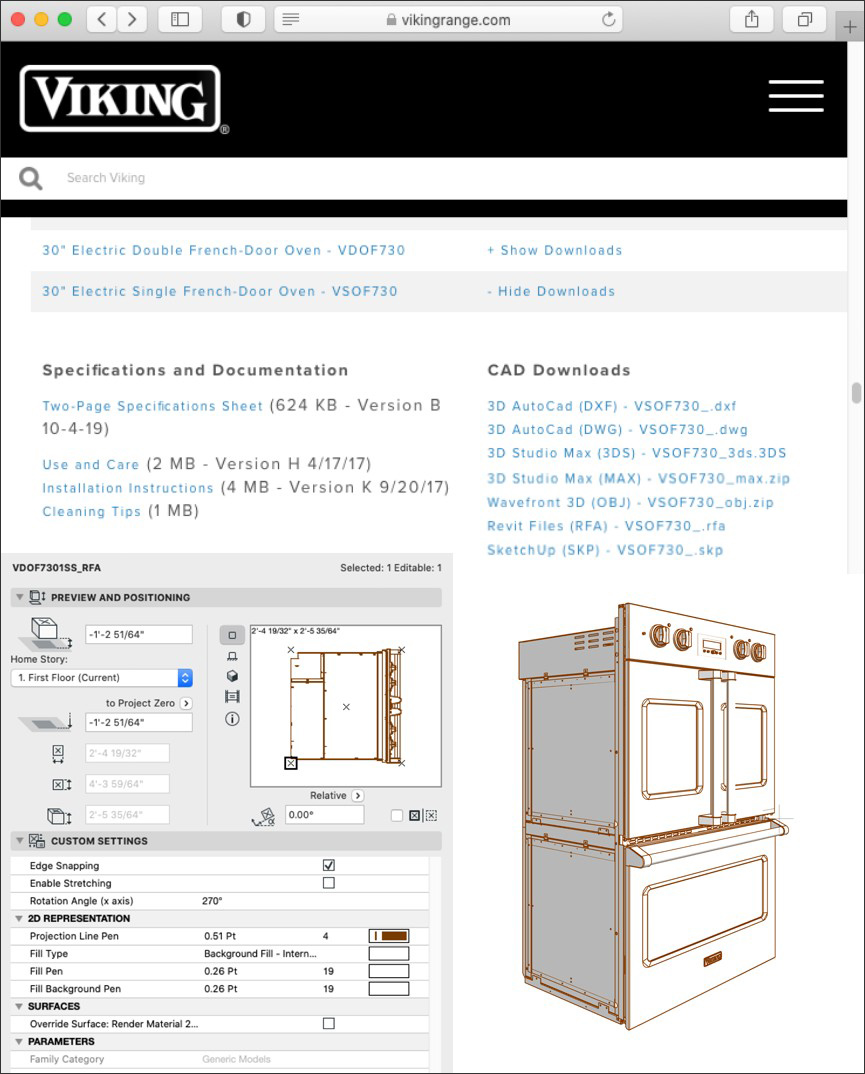
Task: Click the bottom-left anchor hotspot in preview
Action: (290, 762)
